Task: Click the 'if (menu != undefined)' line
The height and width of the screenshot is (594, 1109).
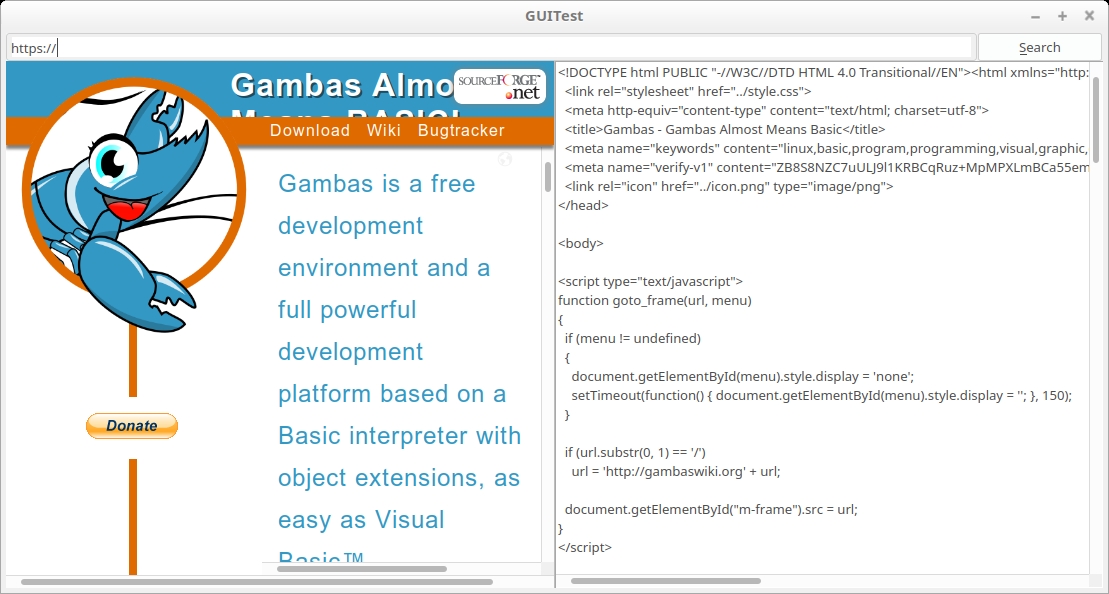Action: pos(633,339)
